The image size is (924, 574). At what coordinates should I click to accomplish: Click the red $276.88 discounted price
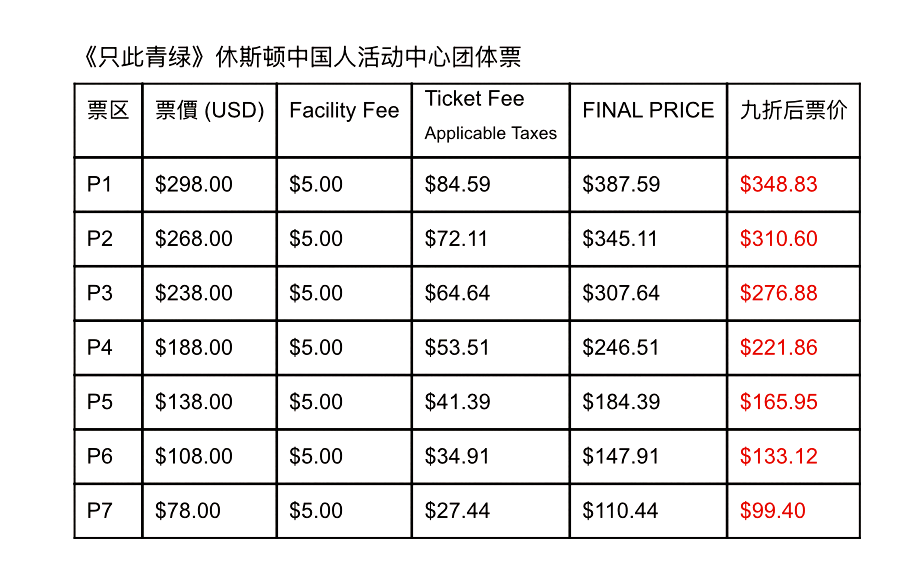[778, 293]
